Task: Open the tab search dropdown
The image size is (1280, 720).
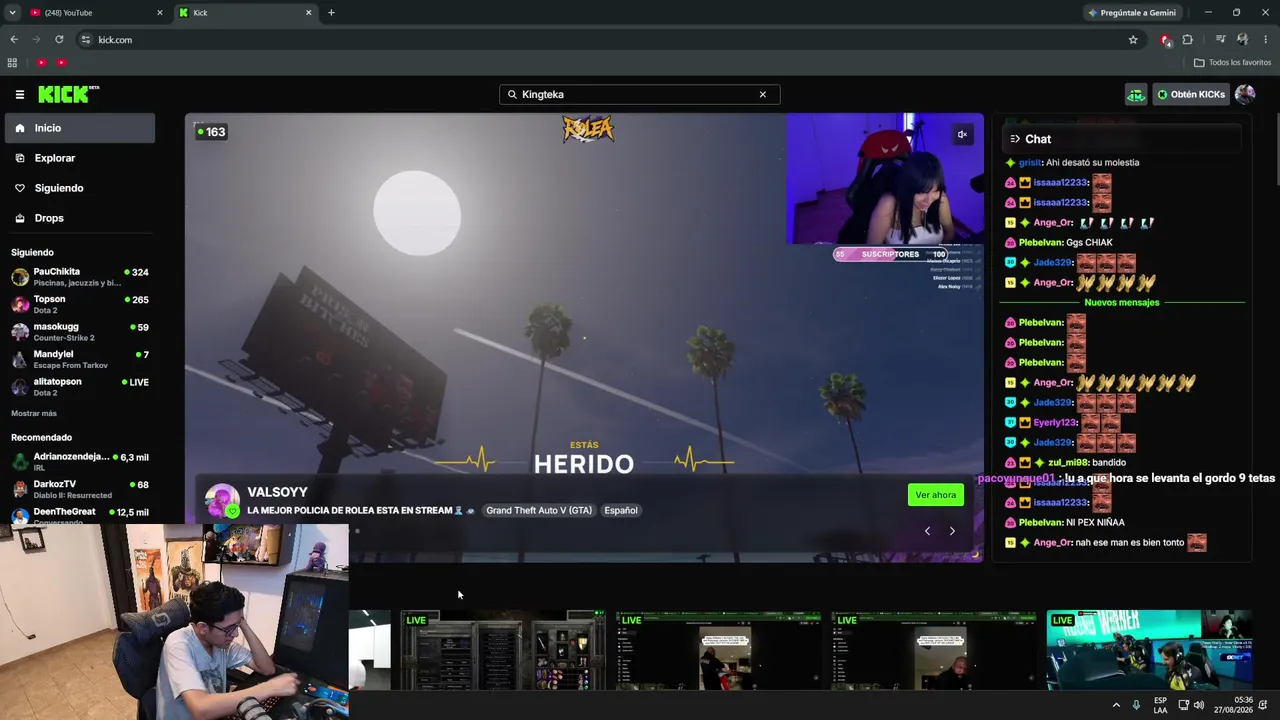Action: [12, 12]
